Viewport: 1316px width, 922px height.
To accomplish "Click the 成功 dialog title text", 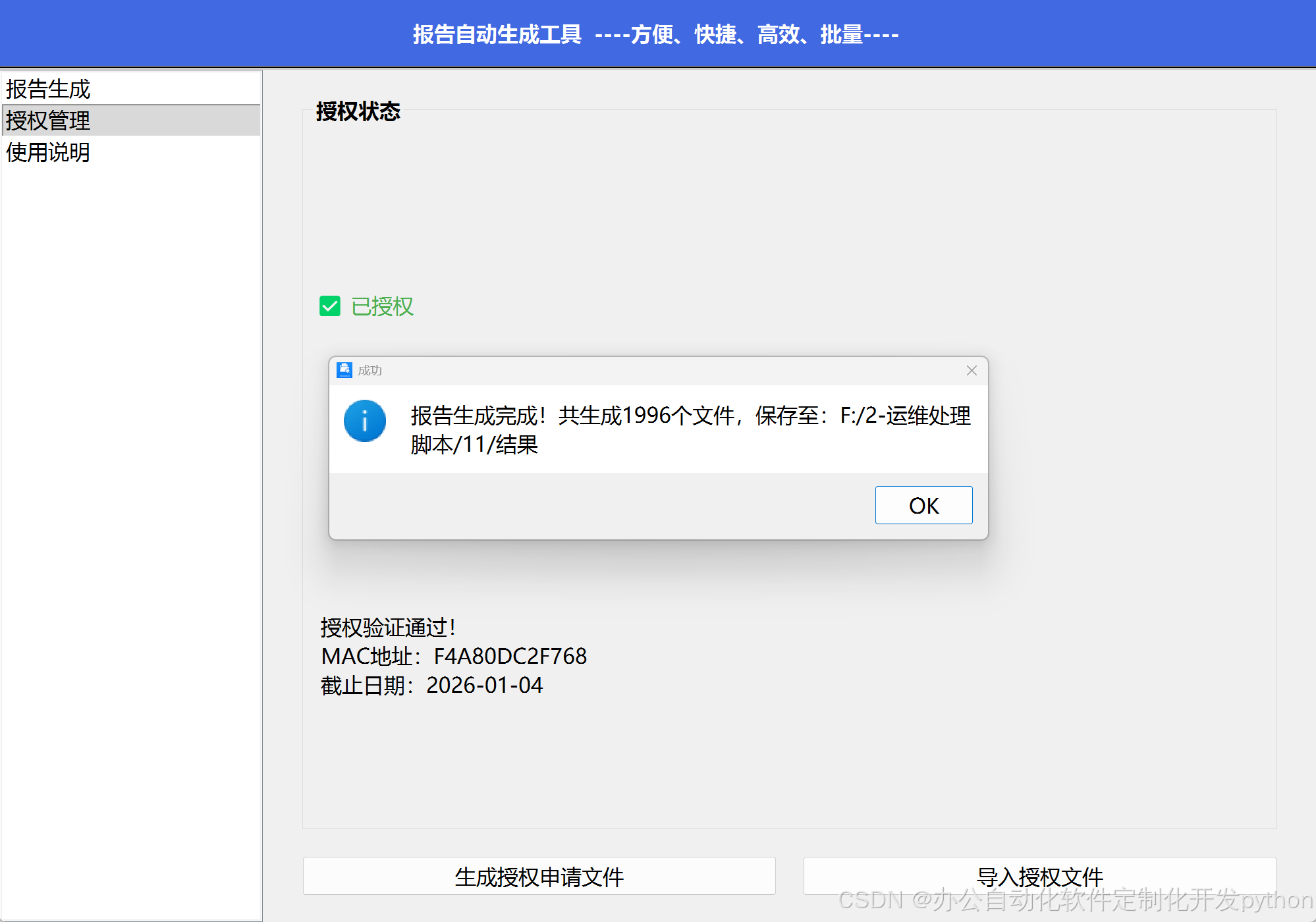I will pos(370,371).
